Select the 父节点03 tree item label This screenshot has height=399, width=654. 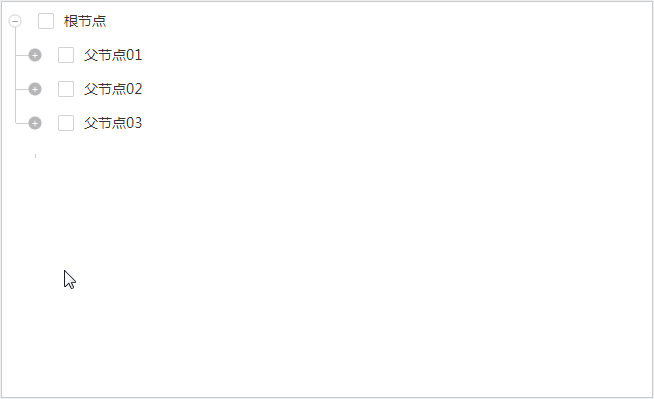coord(113,123)
